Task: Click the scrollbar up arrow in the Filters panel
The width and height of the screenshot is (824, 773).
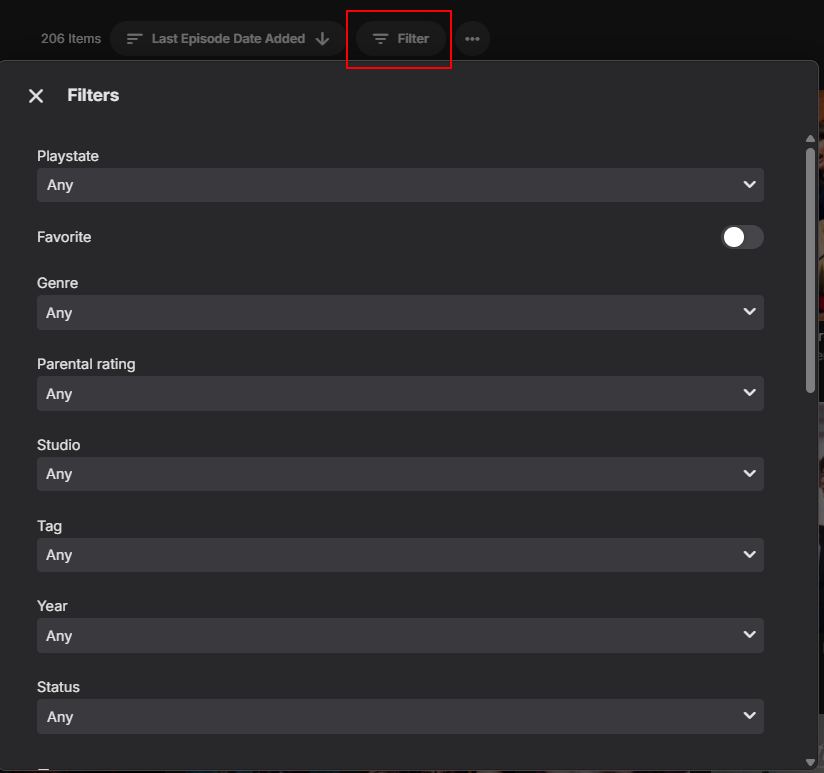Action: pos(810,139)
